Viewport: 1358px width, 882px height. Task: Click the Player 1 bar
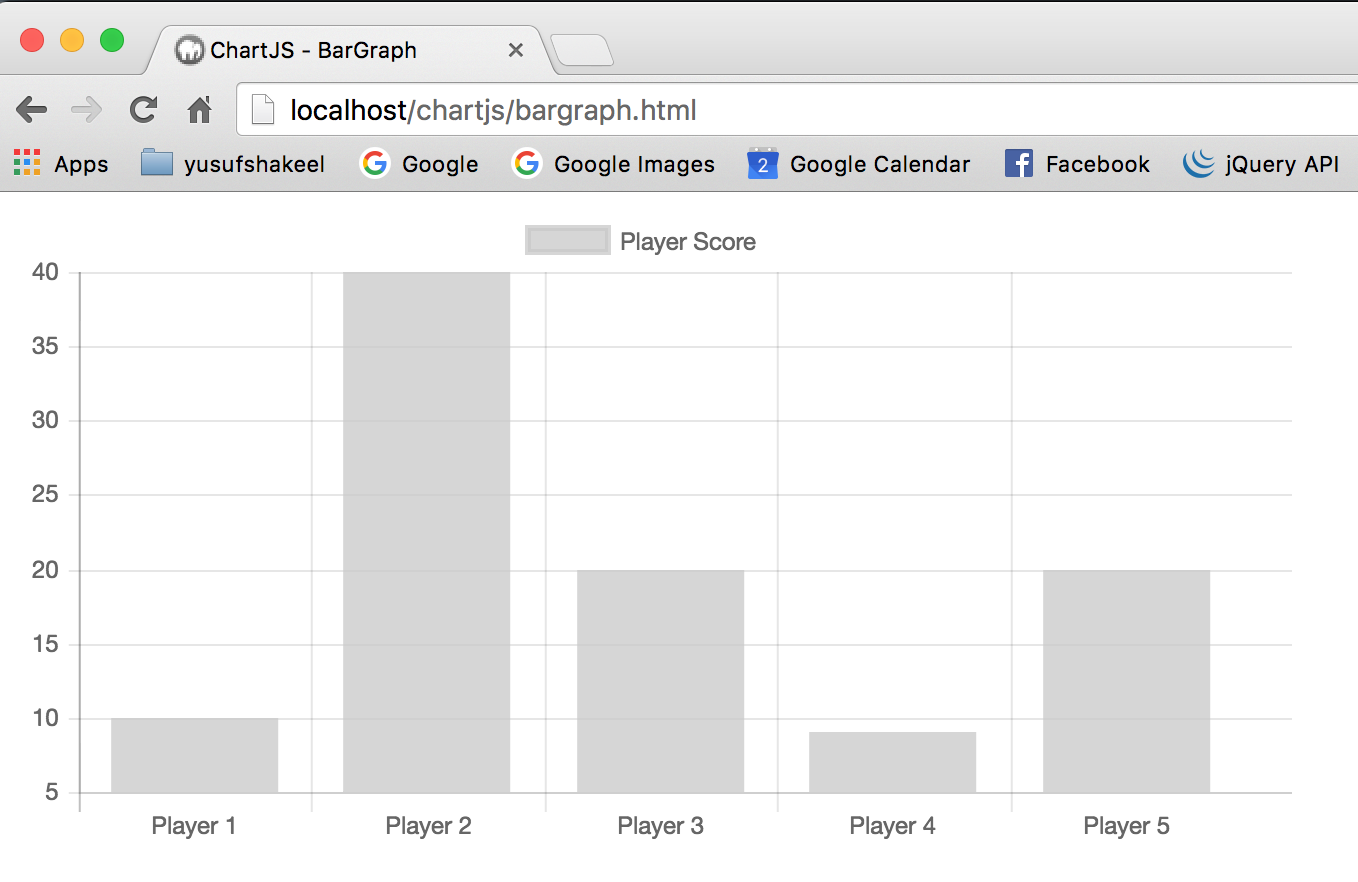(194, 756)
